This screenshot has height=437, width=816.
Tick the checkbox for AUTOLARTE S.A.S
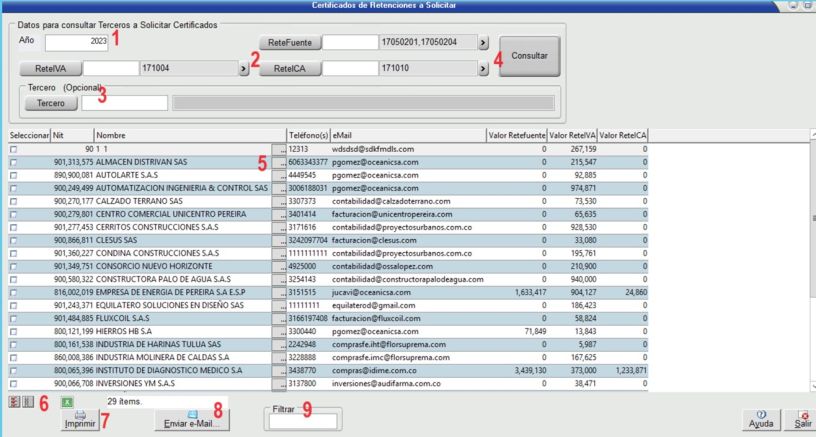tap(14, 174)
